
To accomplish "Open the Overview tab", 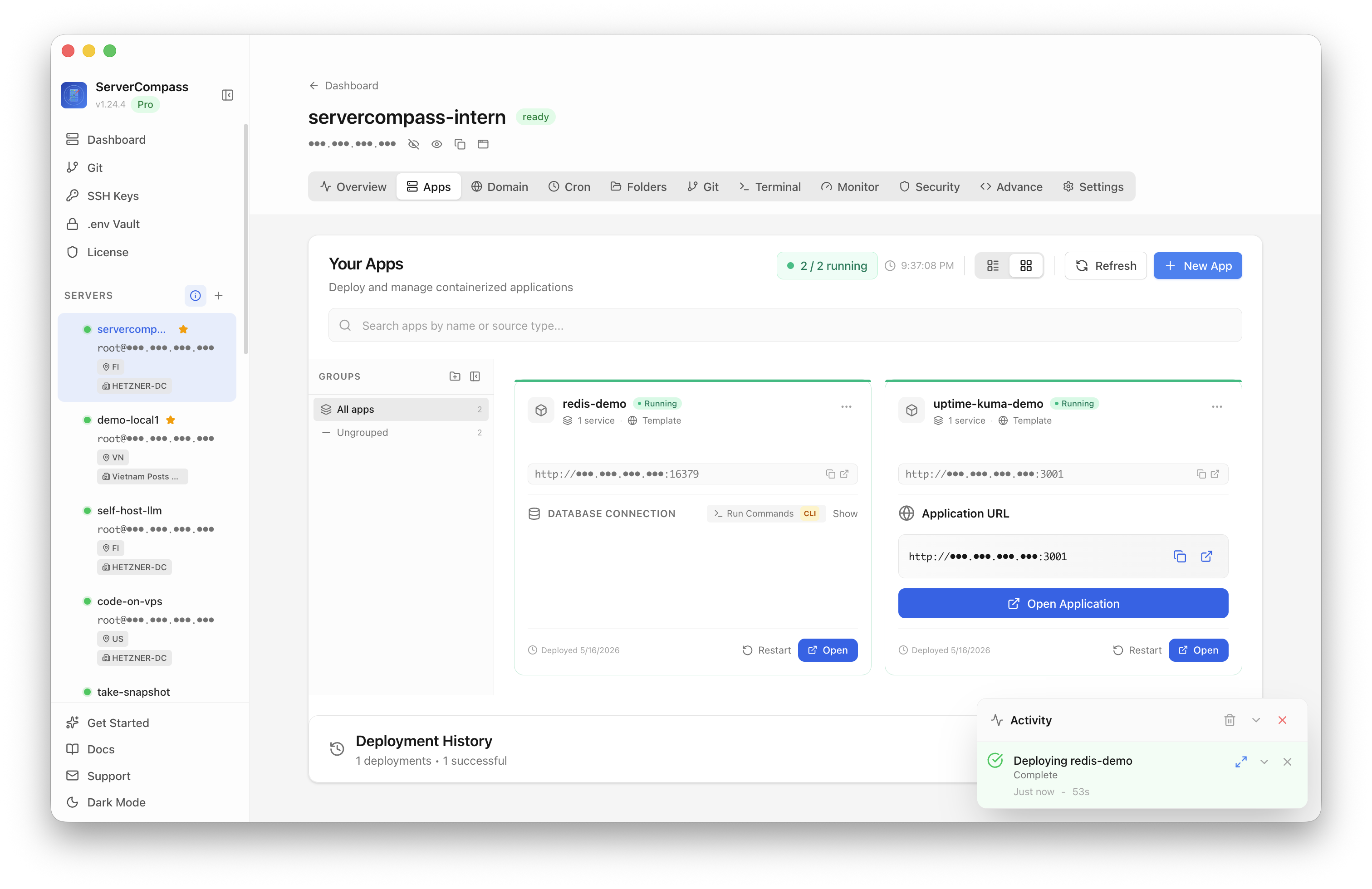I will (353, 187).
